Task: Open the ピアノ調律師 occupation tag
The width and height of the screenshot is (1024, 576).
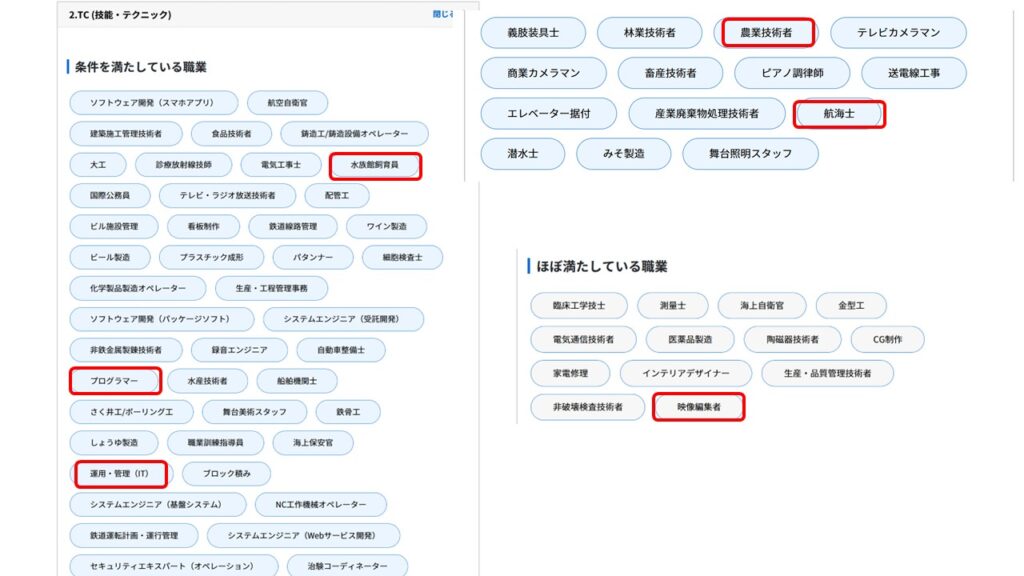Action: (x=792, y=73)
